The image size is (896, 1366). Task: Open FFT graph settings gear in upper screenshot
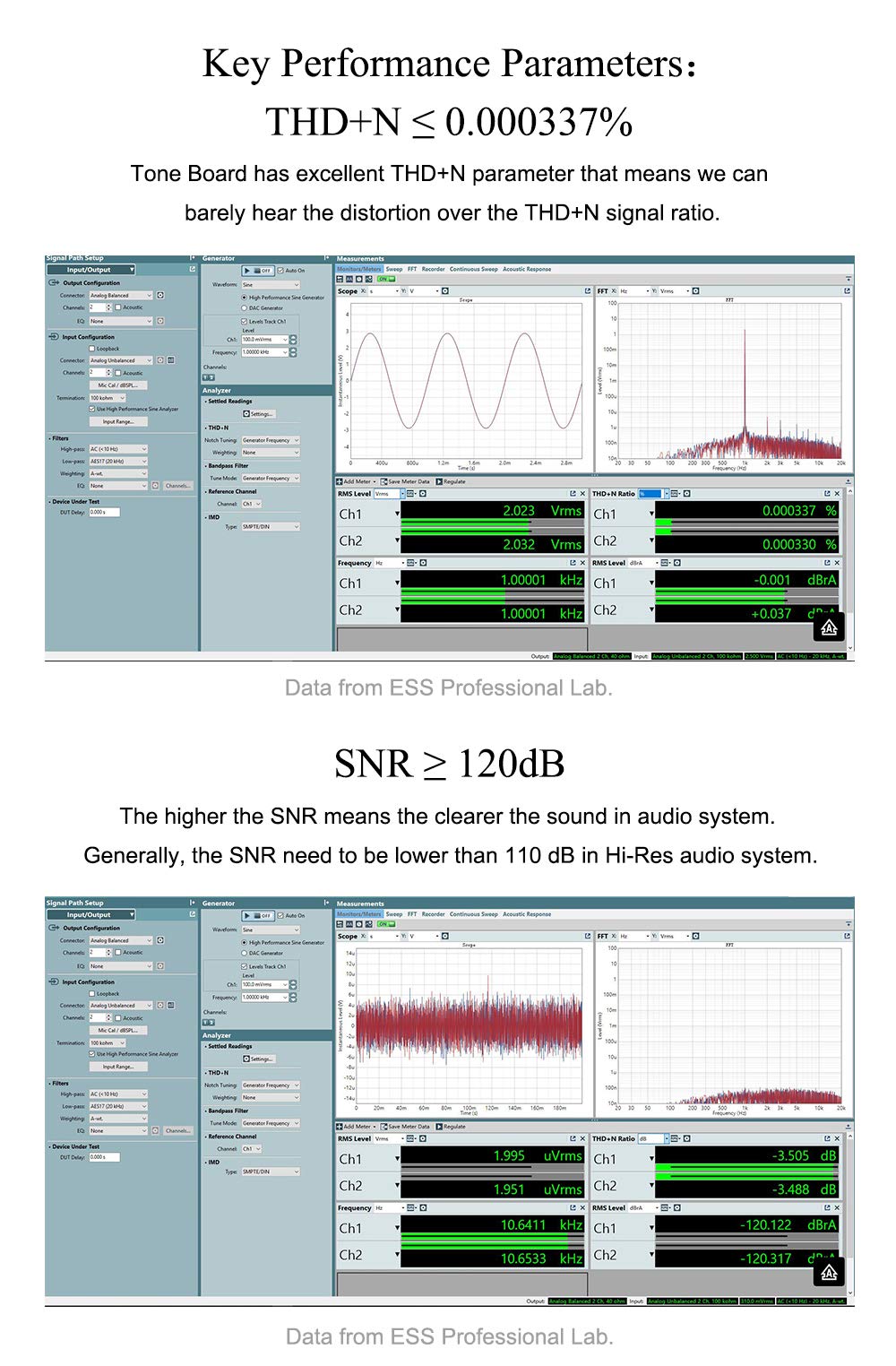[695, 291]
